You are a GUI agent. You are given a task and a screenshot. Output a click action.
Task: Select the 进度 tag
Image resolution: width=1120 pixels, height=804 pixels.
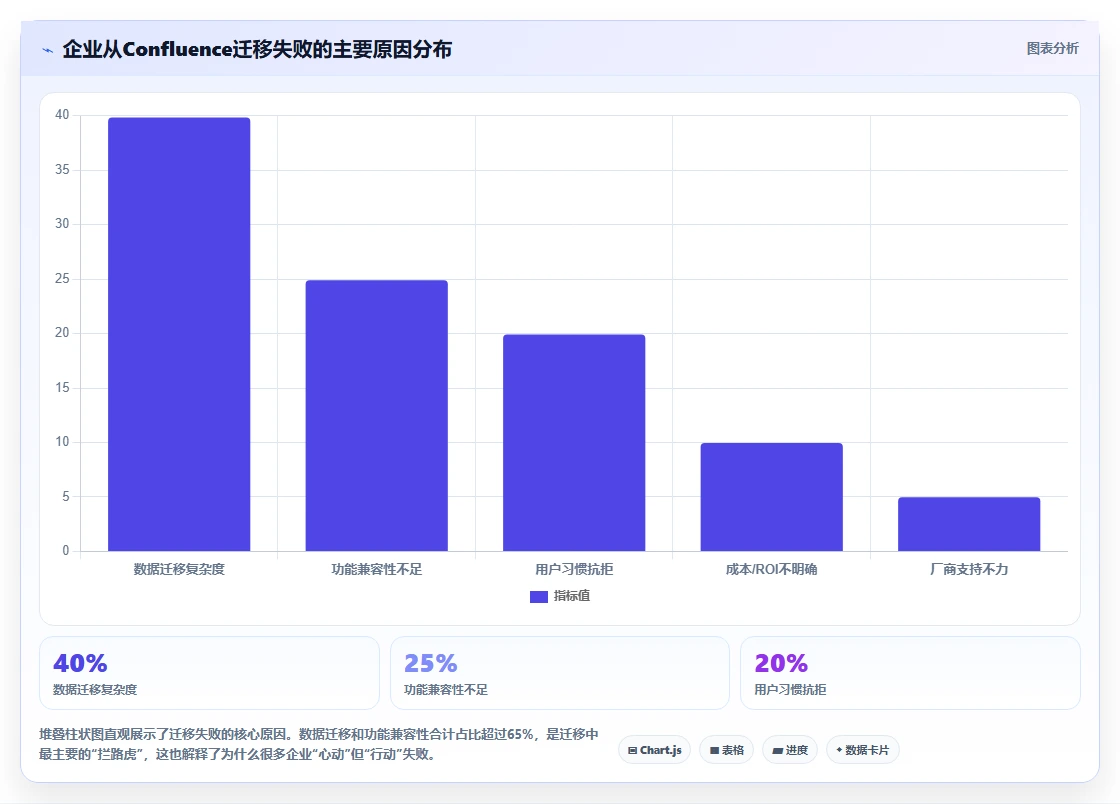(790, 750)
